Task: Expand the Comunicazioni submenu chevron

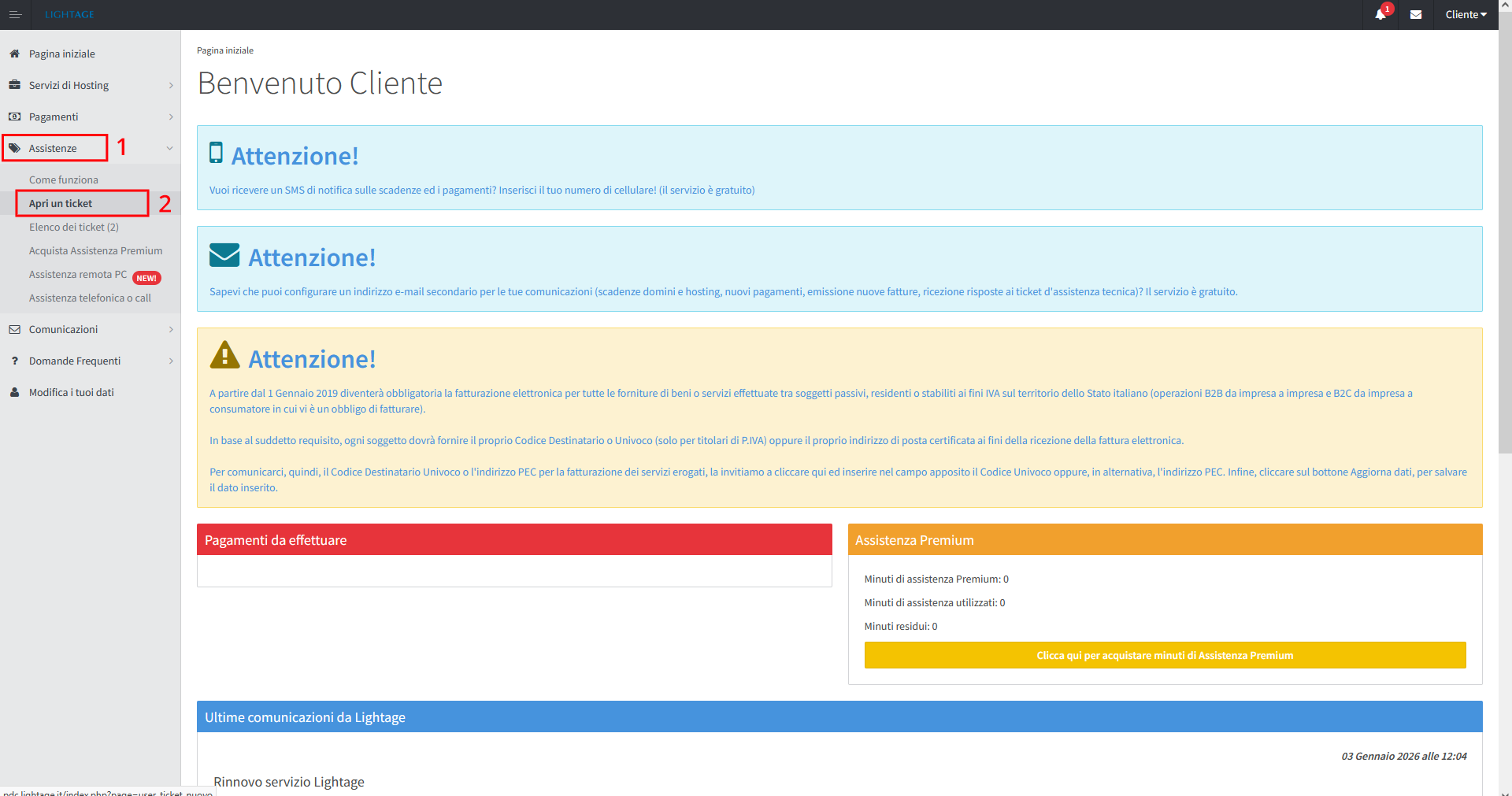Action: tap(171, 329)
